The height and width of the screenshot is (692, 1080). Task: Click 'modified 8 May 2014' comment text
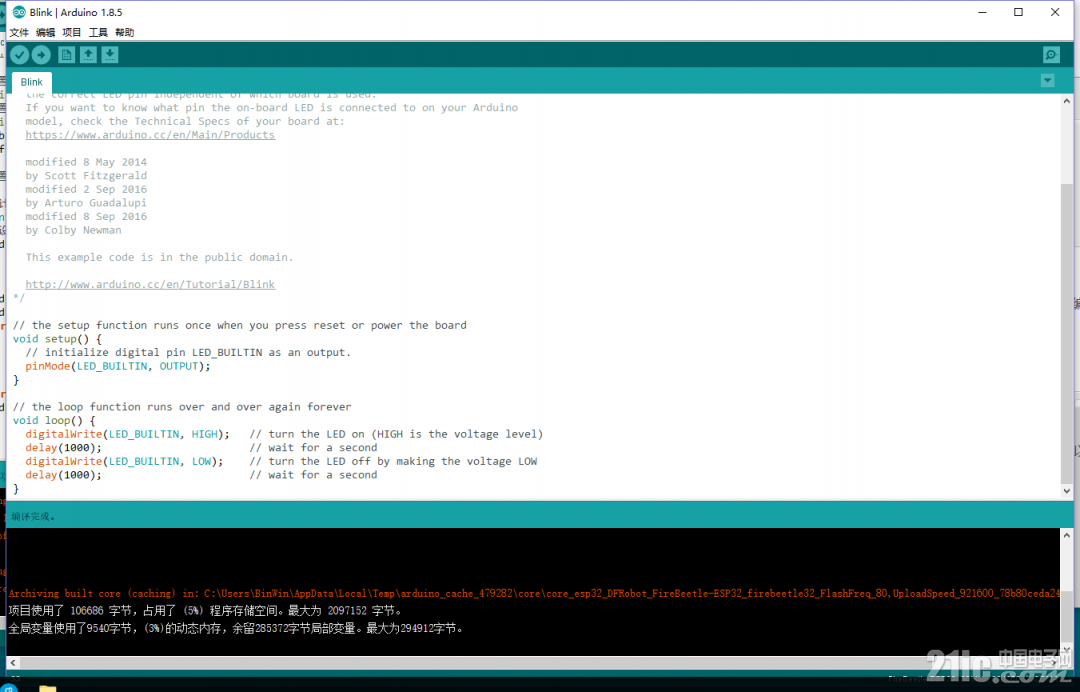coord(86,162)
